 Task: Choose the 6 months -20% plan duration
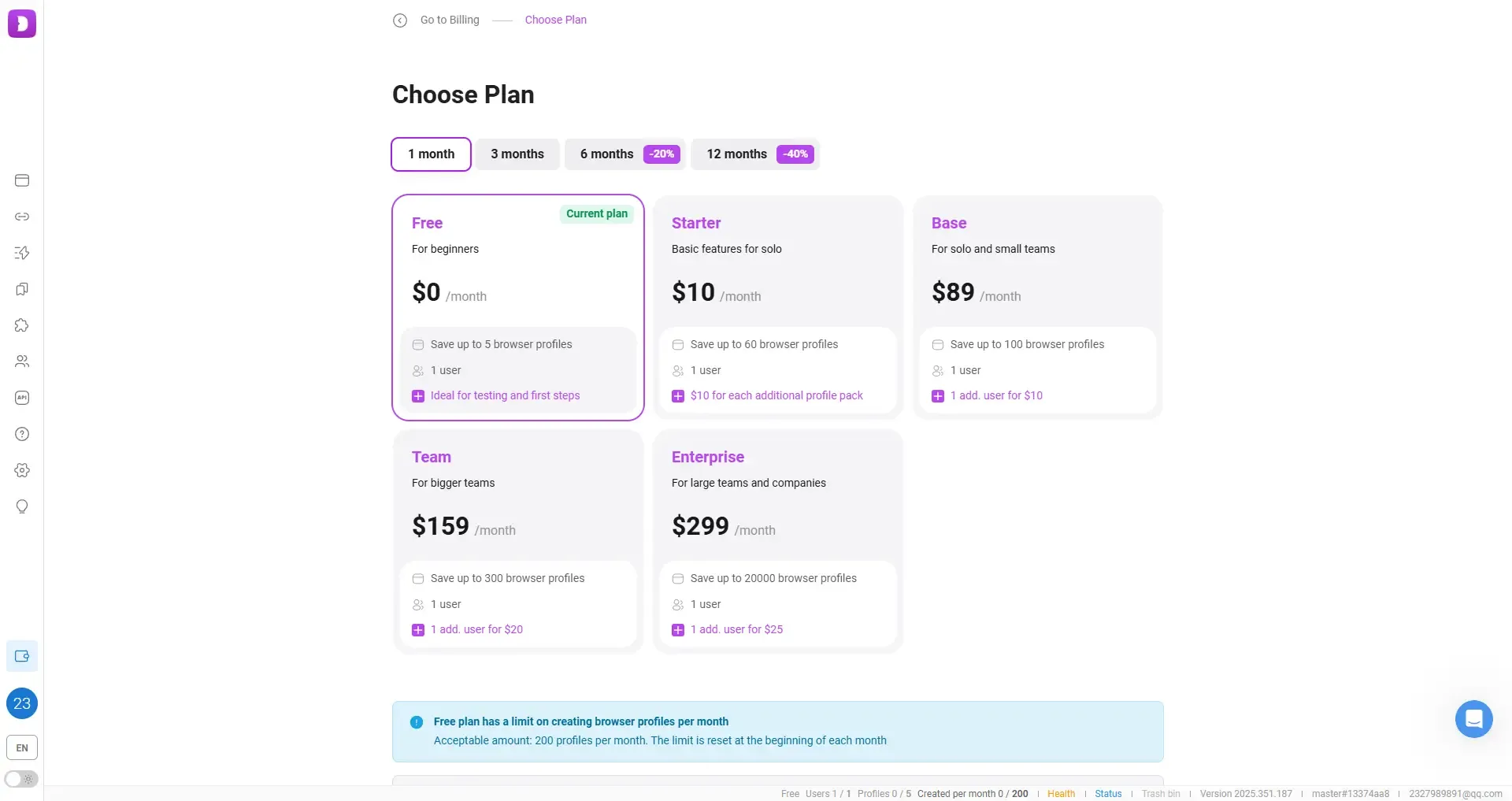click(624, 154)
